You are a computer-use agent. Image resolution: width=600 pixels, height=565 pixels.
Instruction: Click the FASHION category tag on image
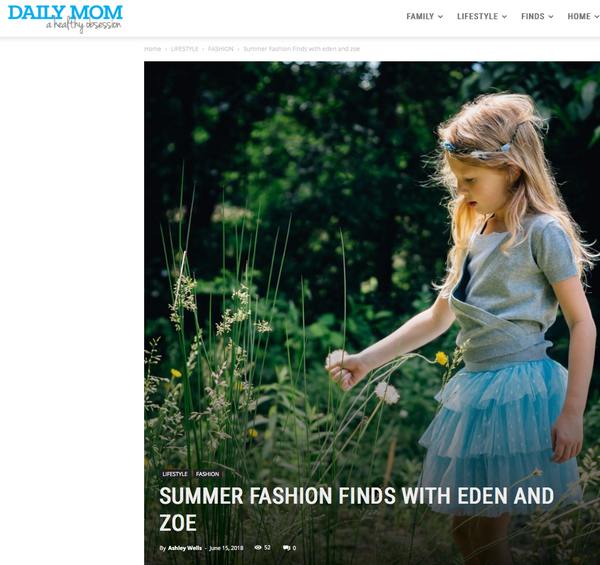pyautogui.click(x=207, y=474)
